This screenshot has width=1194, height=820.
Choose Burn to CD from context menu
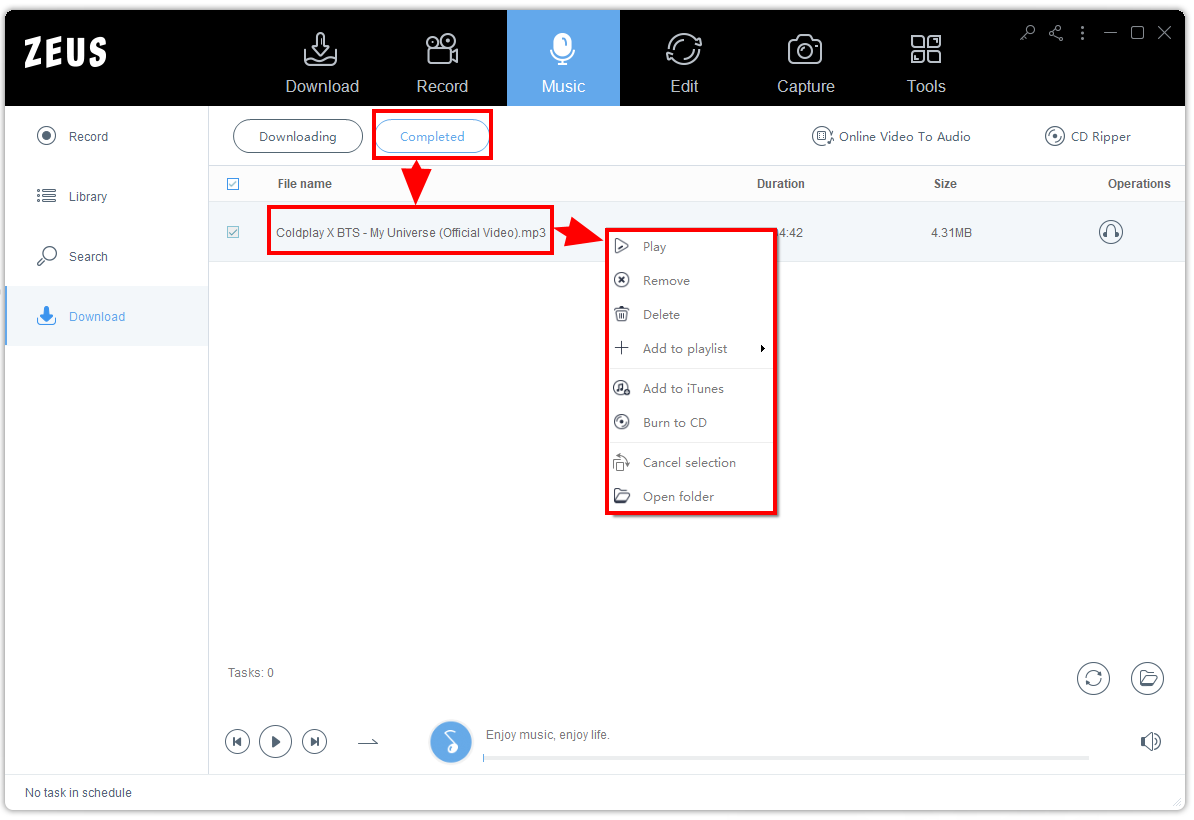click(691, 423)
